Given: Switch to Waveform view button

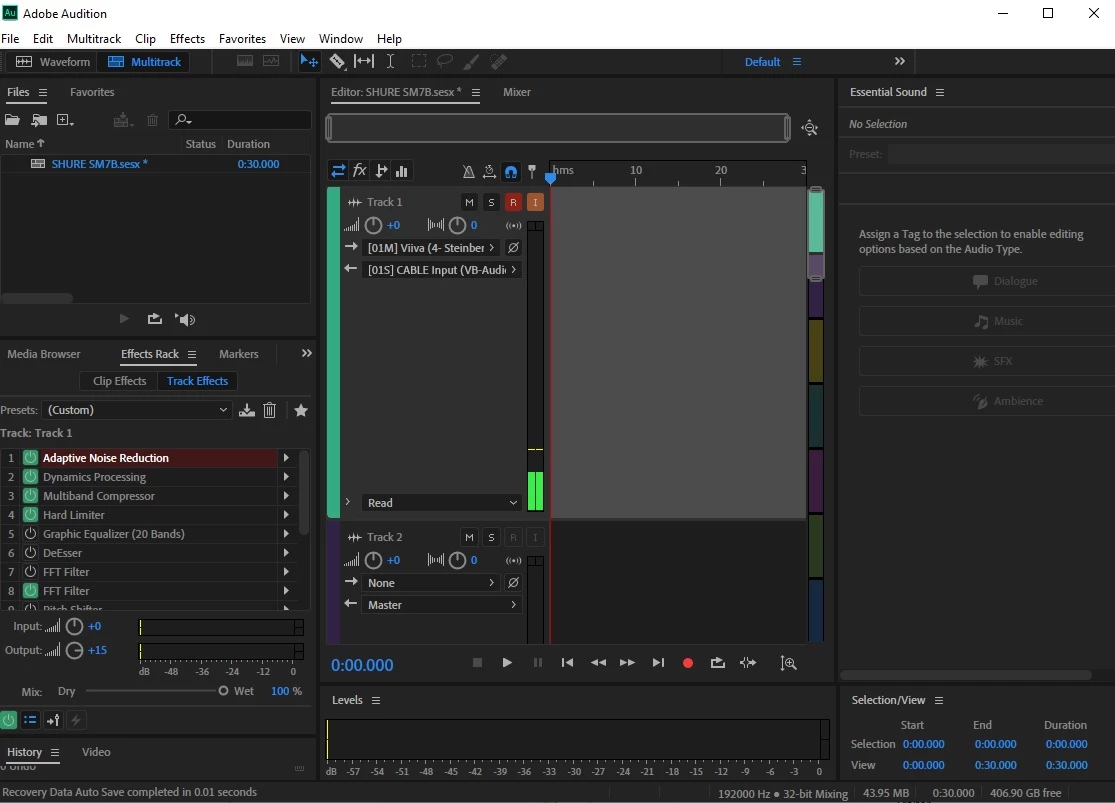Looking at the screenshot, I should coord(53,62).
